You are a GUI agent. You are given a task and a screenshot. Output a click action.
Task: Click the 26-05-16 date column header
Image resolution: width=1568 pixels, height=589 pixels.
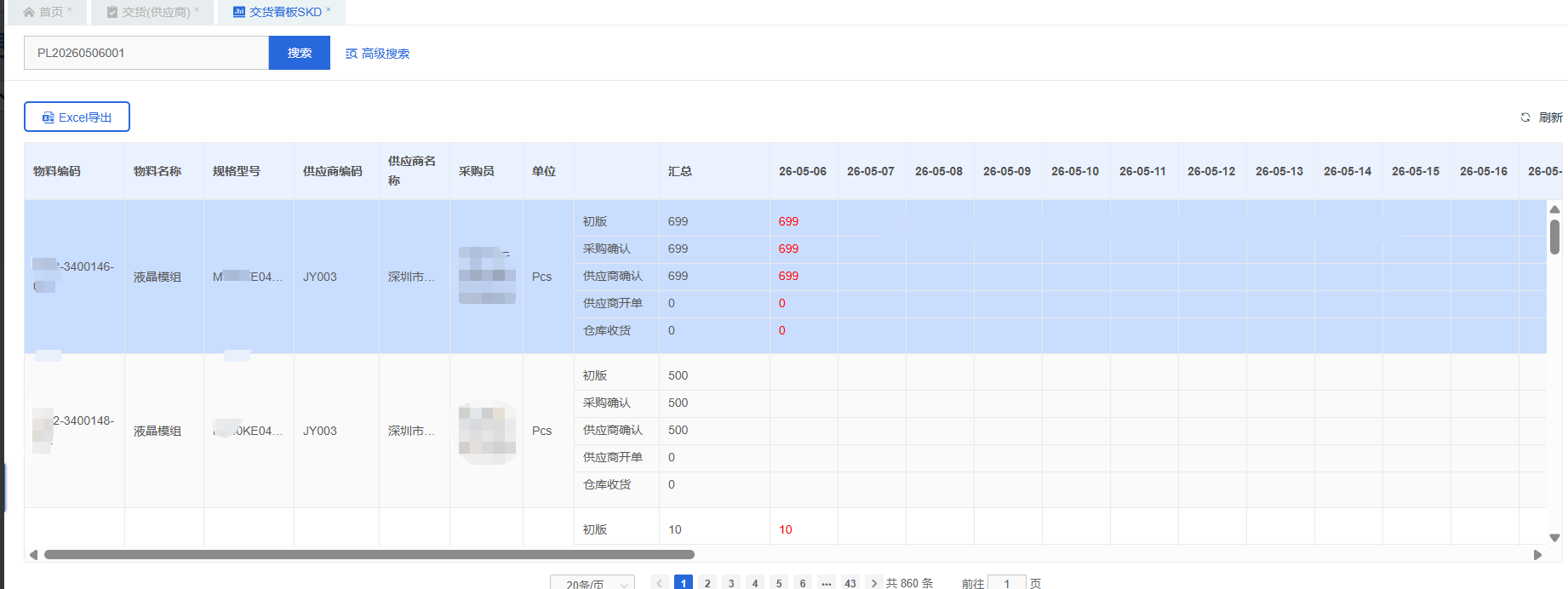point(1484,171)
